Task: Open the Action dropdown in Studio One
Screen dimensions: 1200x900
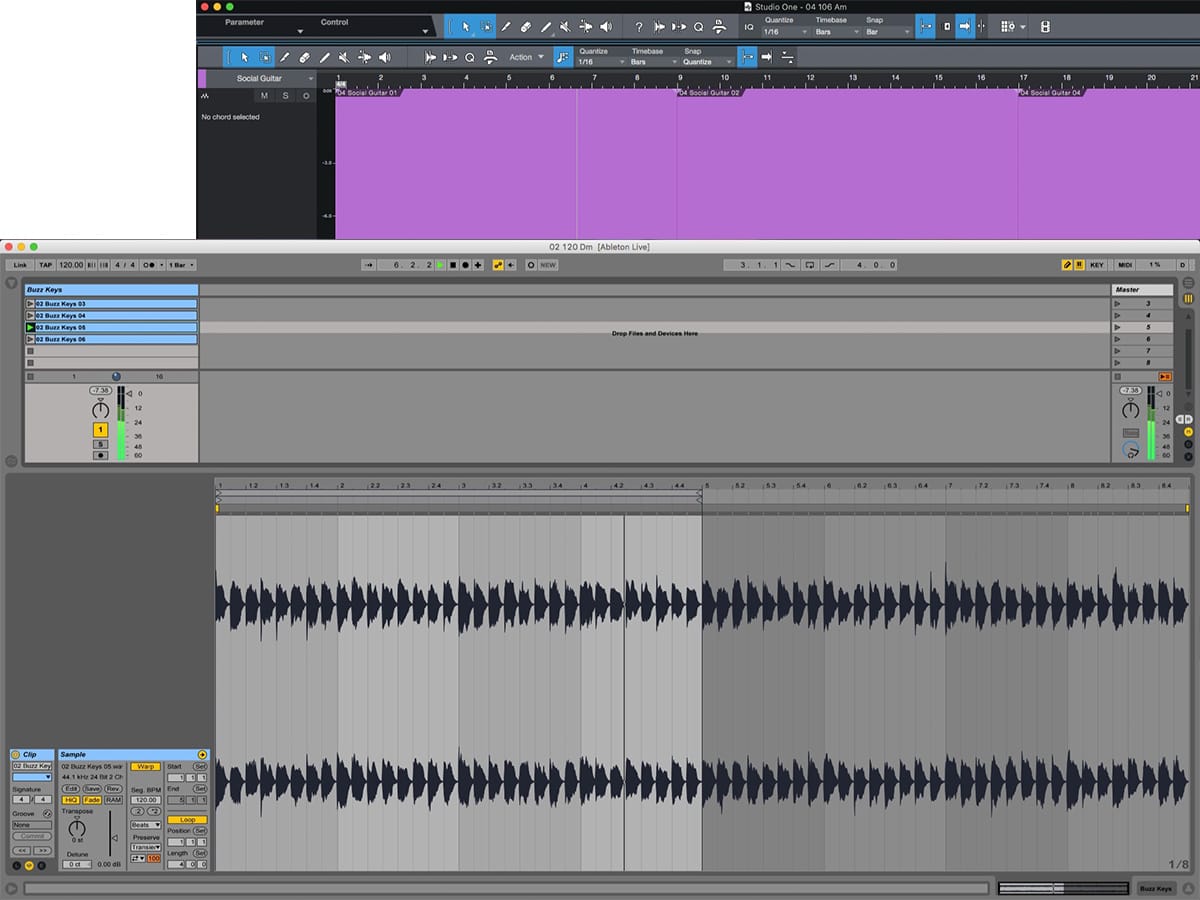Action: coord(526,57)
